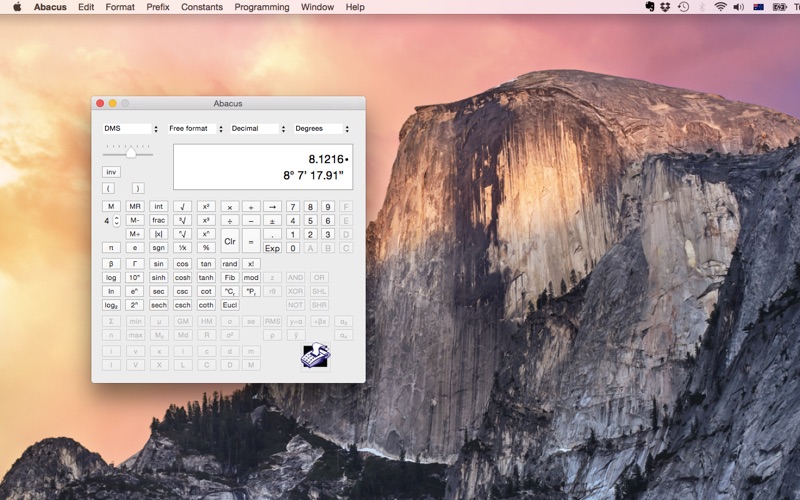Click the log₂ key

(111, 305)
